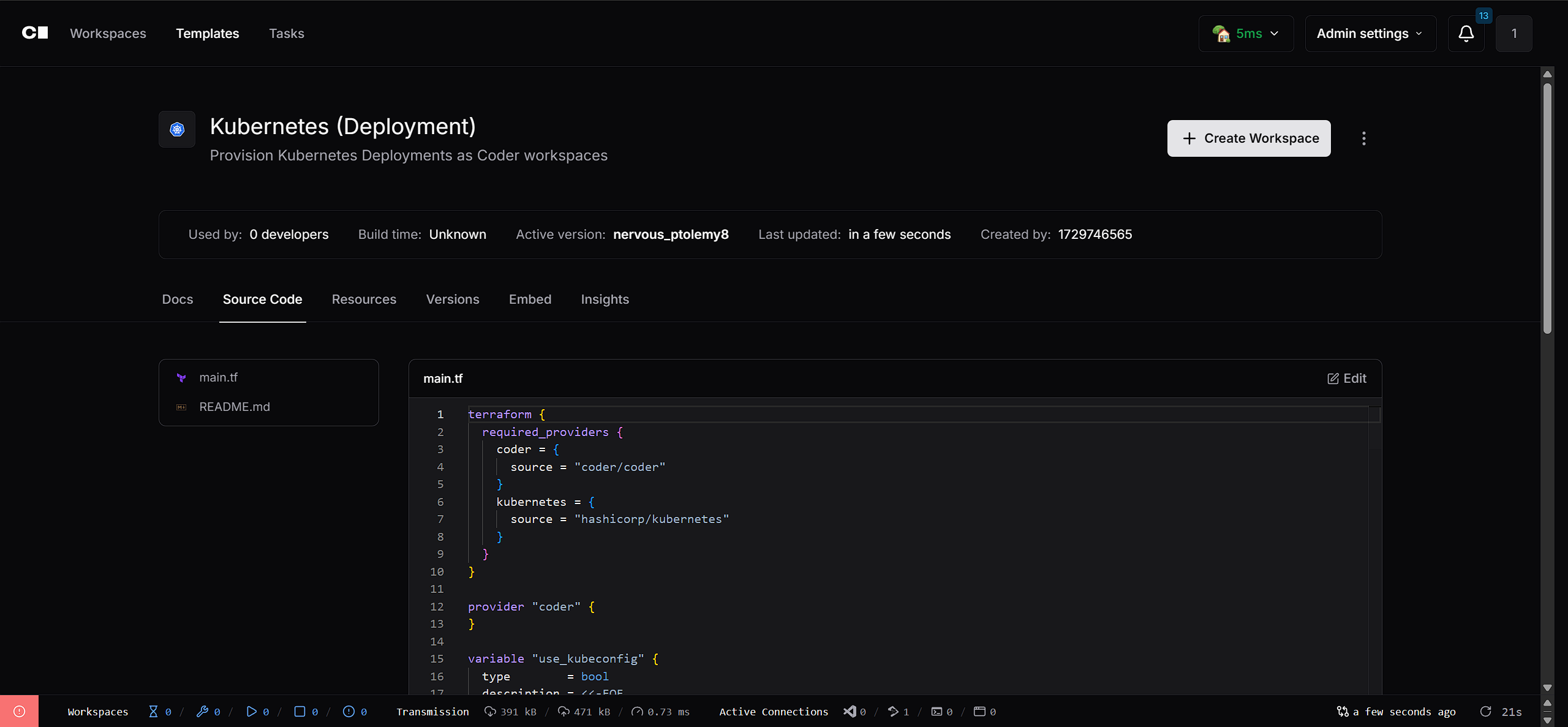Open the user account menu button

pyautogui.click(x=1513, y=34)
